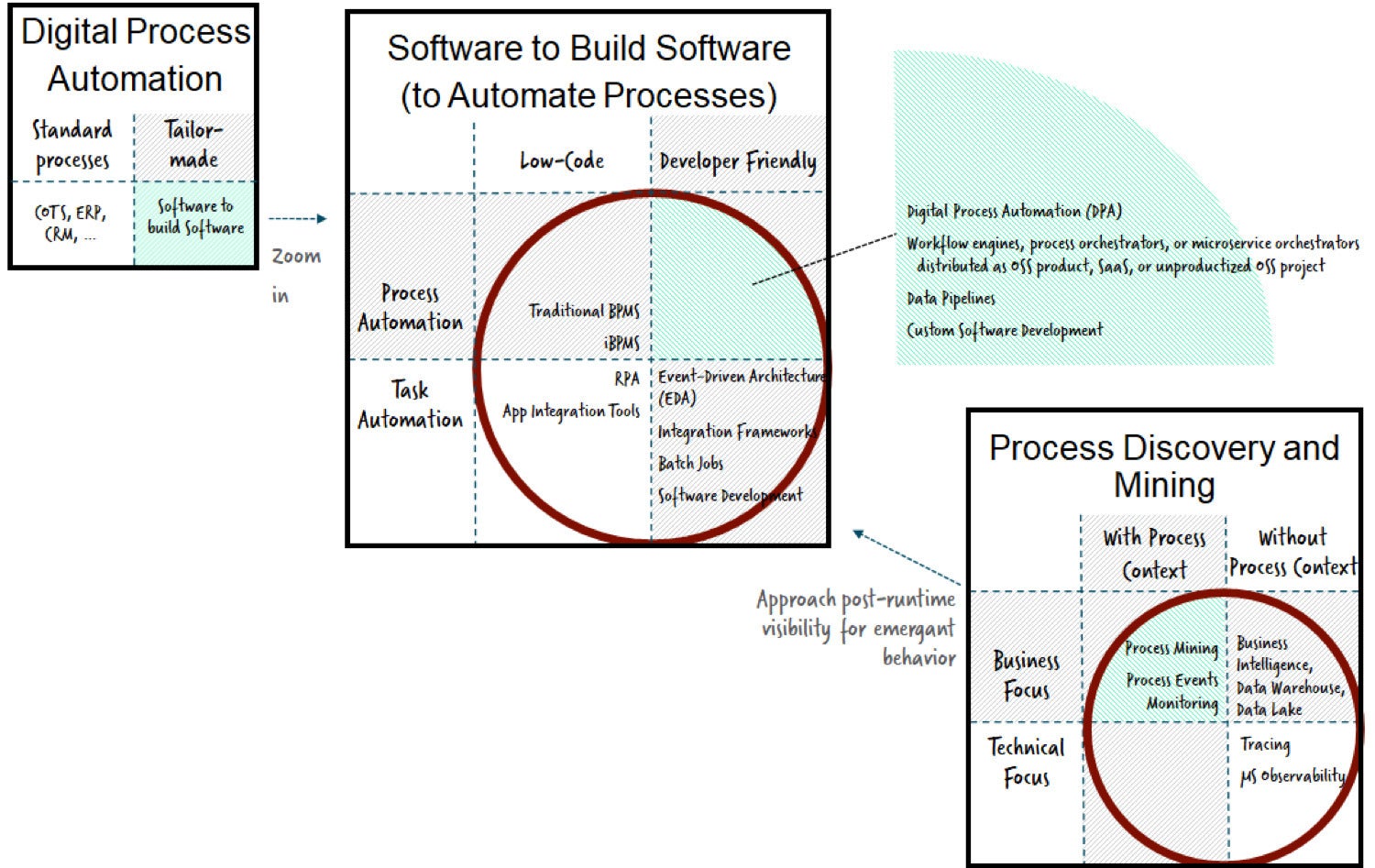
Task: Click the 'Task Automation' row label
Action: tap(410, 405)
